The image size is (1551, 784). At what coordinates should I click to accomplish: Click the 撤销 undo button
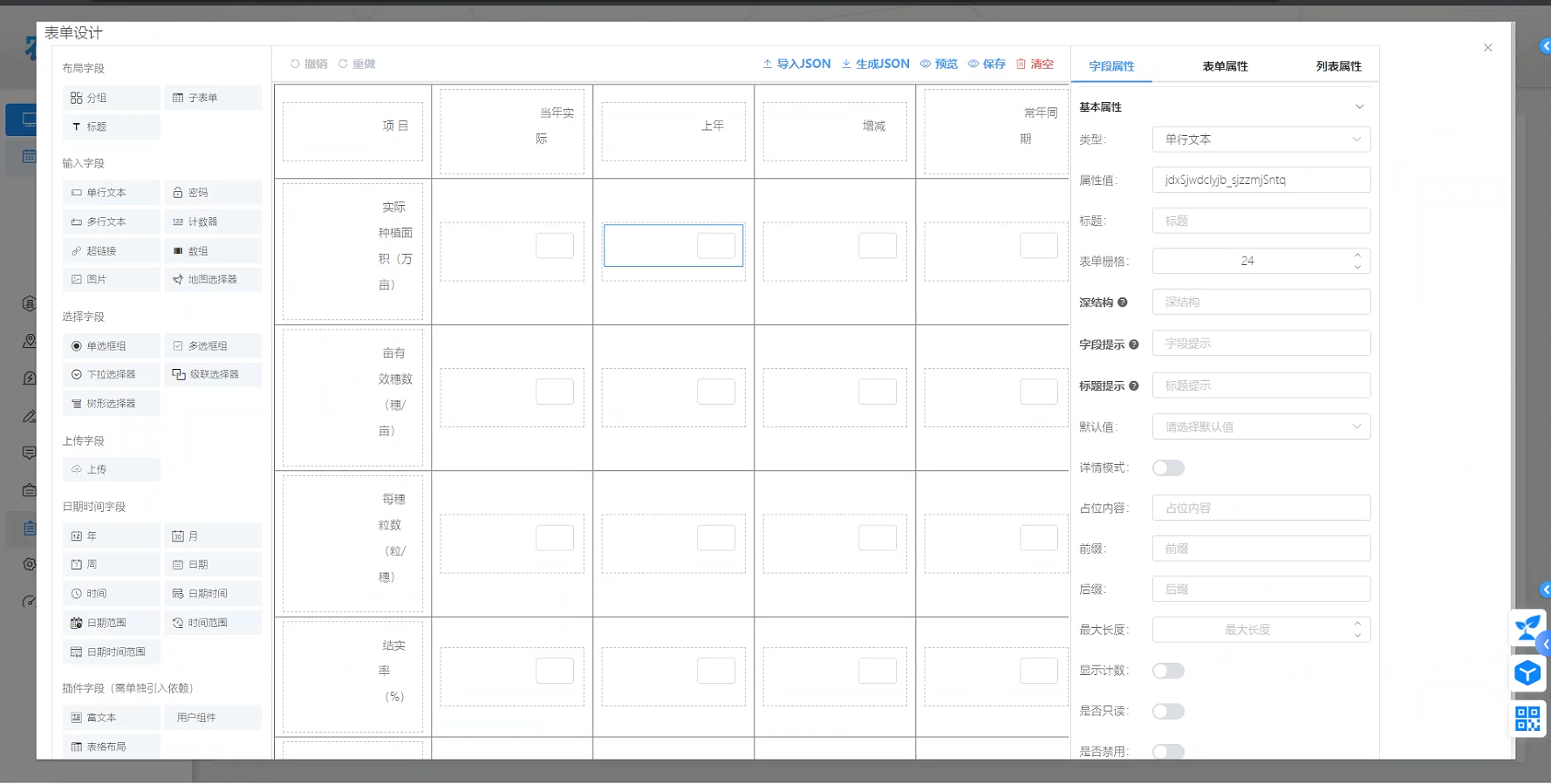309,64
